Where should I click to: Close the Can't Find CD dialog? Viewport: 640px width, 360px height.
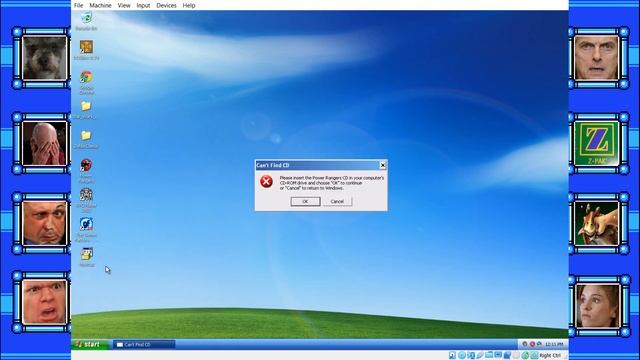pyautogui.click(x=382, y=165)
